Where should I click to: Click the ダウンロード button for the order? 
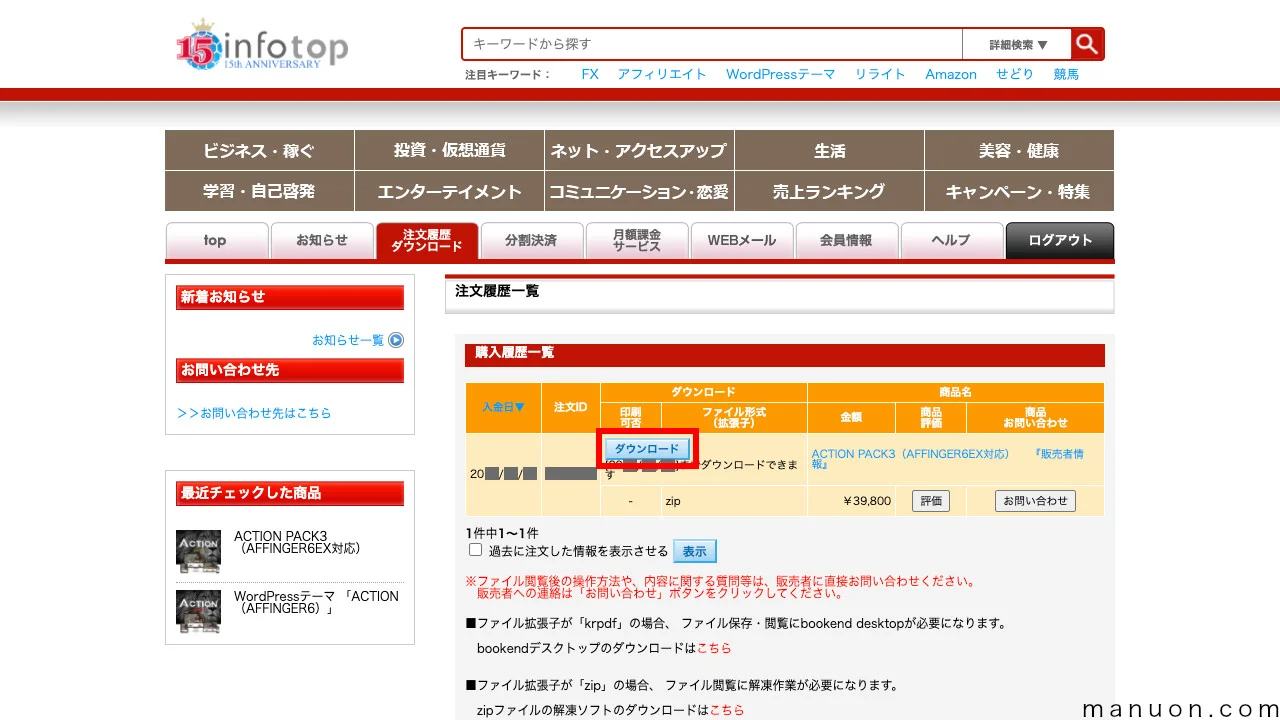click(x=647, y=449)
